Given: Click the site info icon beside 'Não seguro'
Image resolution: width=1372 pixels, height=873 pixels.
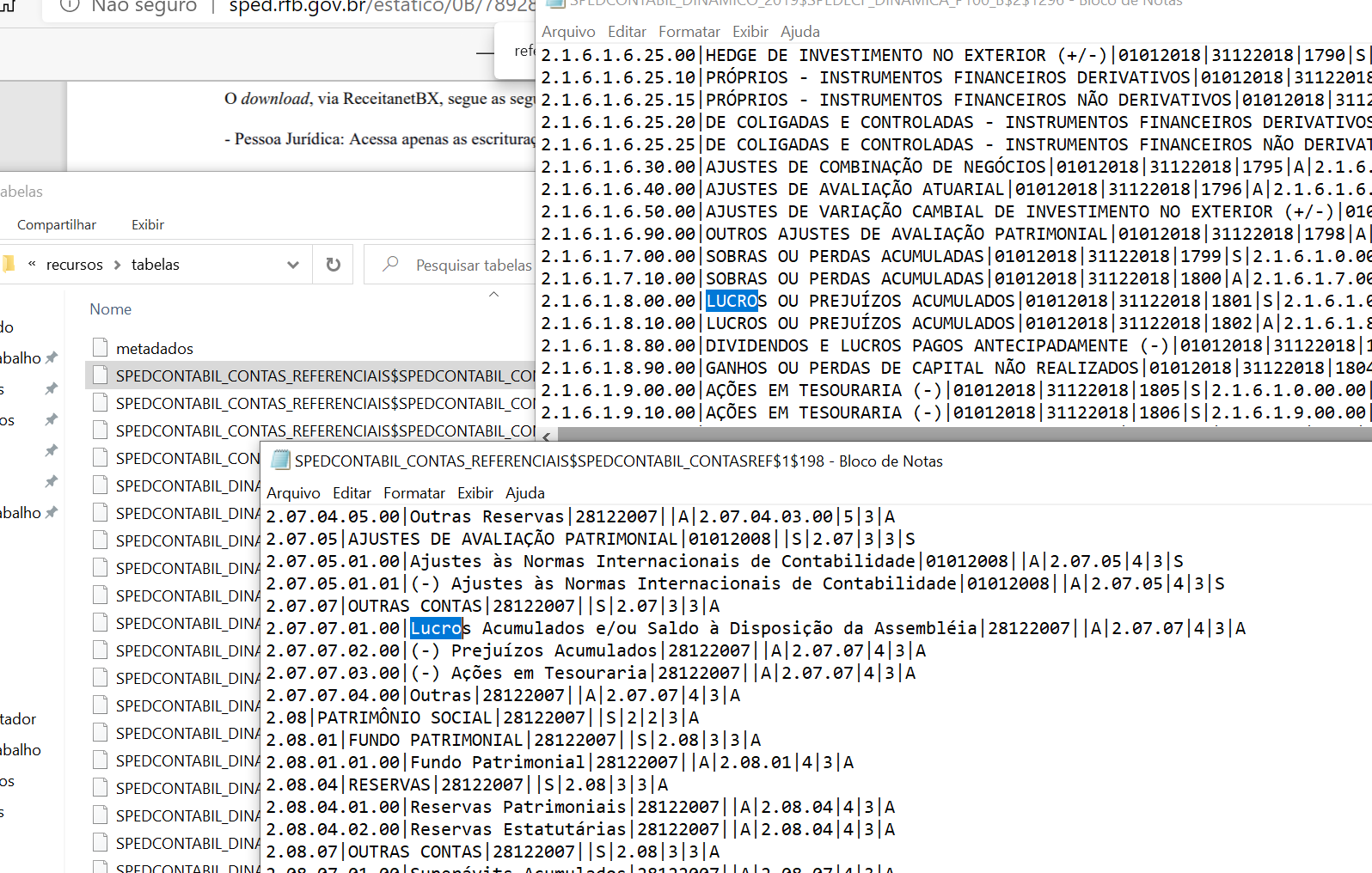Looking at the screenshot, I should pos(70,6).
